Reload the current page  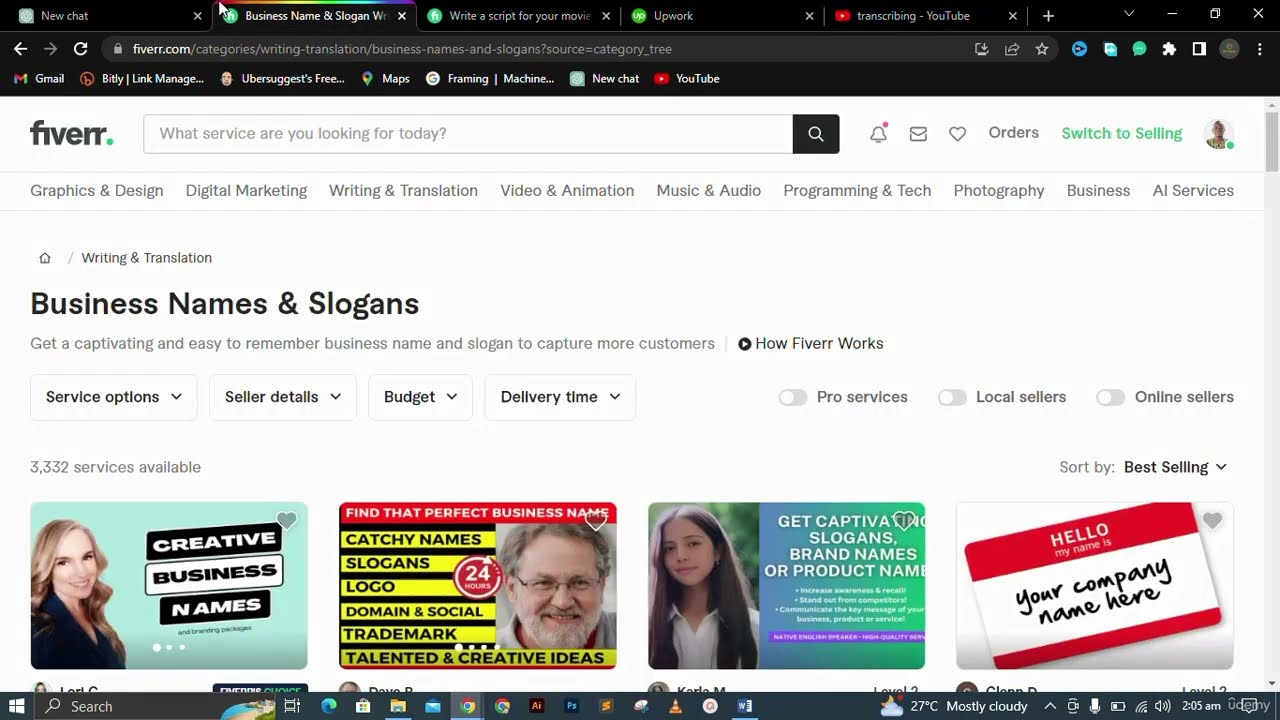tap(81, 49)
